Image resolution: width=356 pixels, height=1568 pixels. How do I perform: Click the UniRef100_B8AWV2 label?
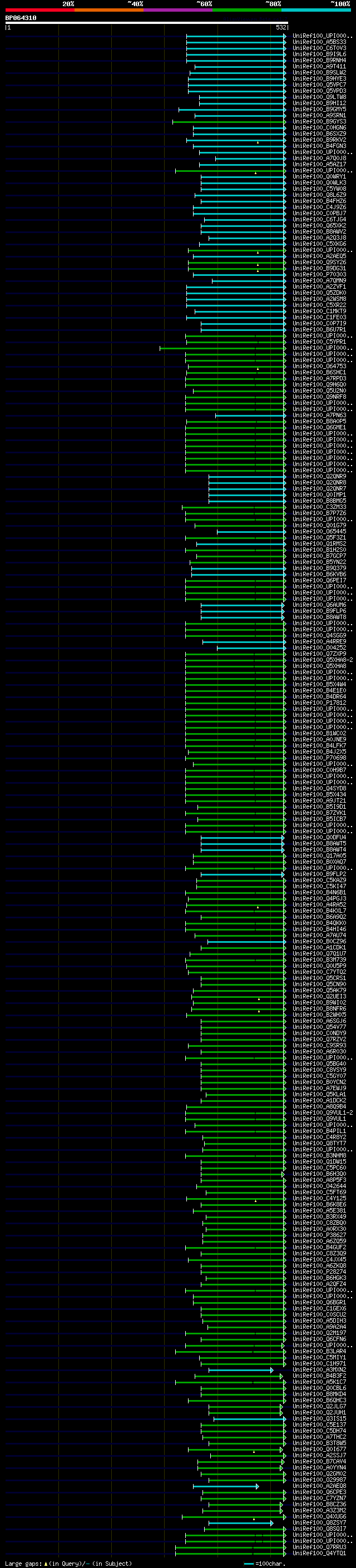(319, 231)
